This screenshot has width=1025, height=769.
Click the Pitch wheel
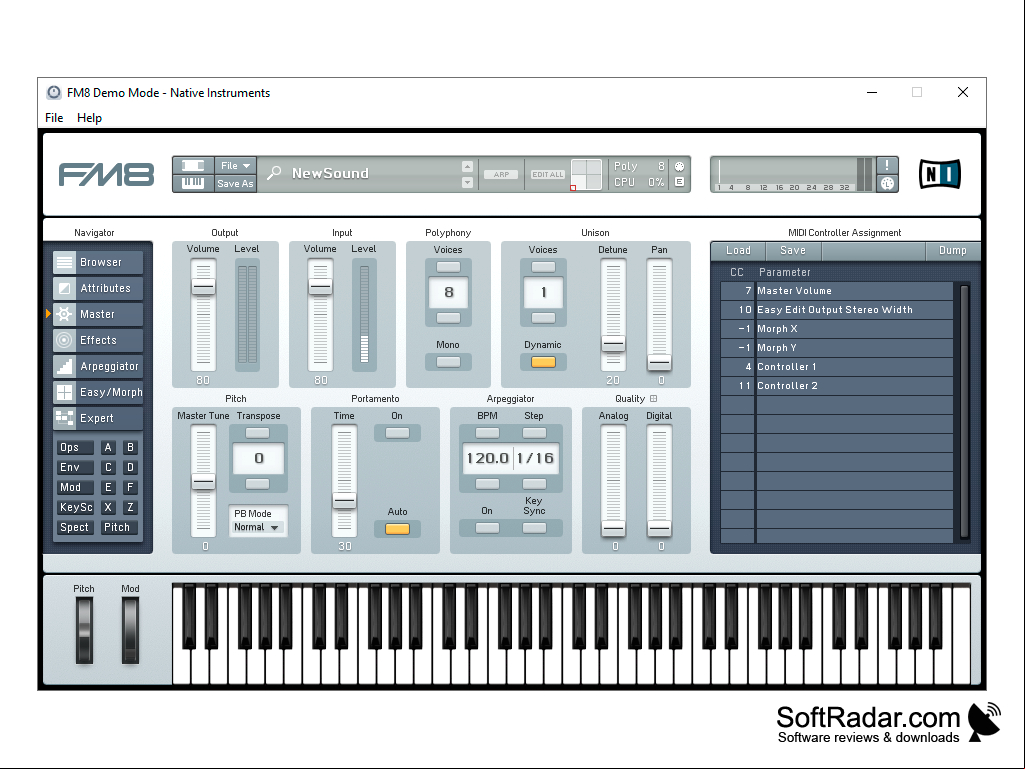coord(84,630)
